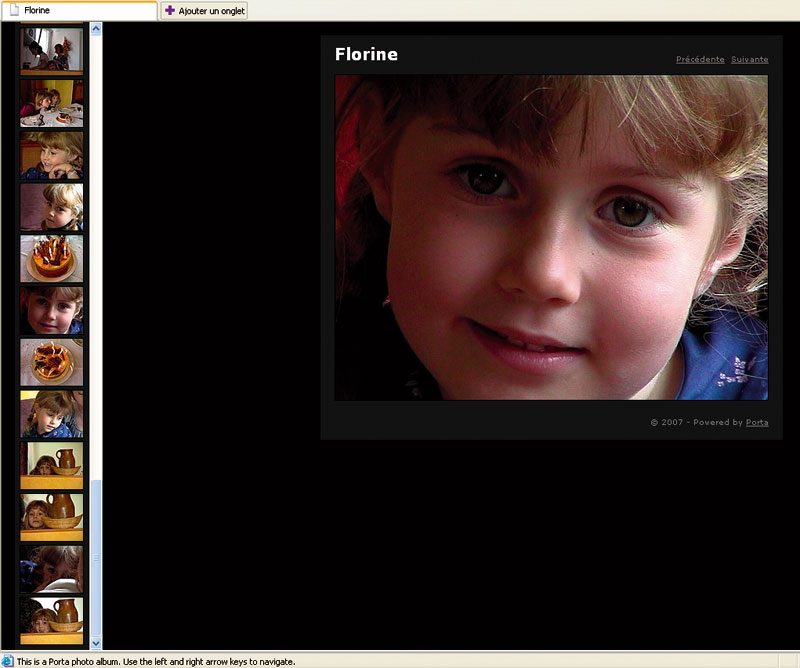Open the Porta link in the footer
The height and width of the screenshot is (668, 800).
click(x=757, y=422)
